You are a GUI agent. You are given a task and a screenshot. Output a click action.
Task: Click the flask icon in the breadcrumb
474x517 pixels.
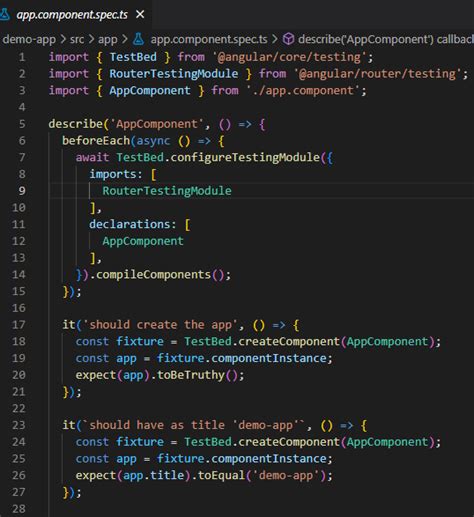coord(139,39)
